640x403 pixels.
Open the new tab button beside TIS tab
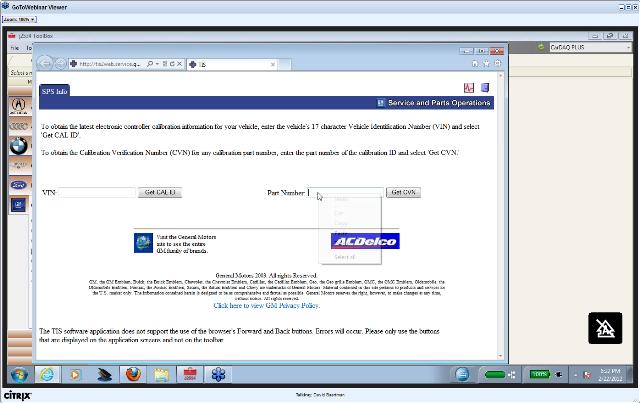click(x=285, y=64)
